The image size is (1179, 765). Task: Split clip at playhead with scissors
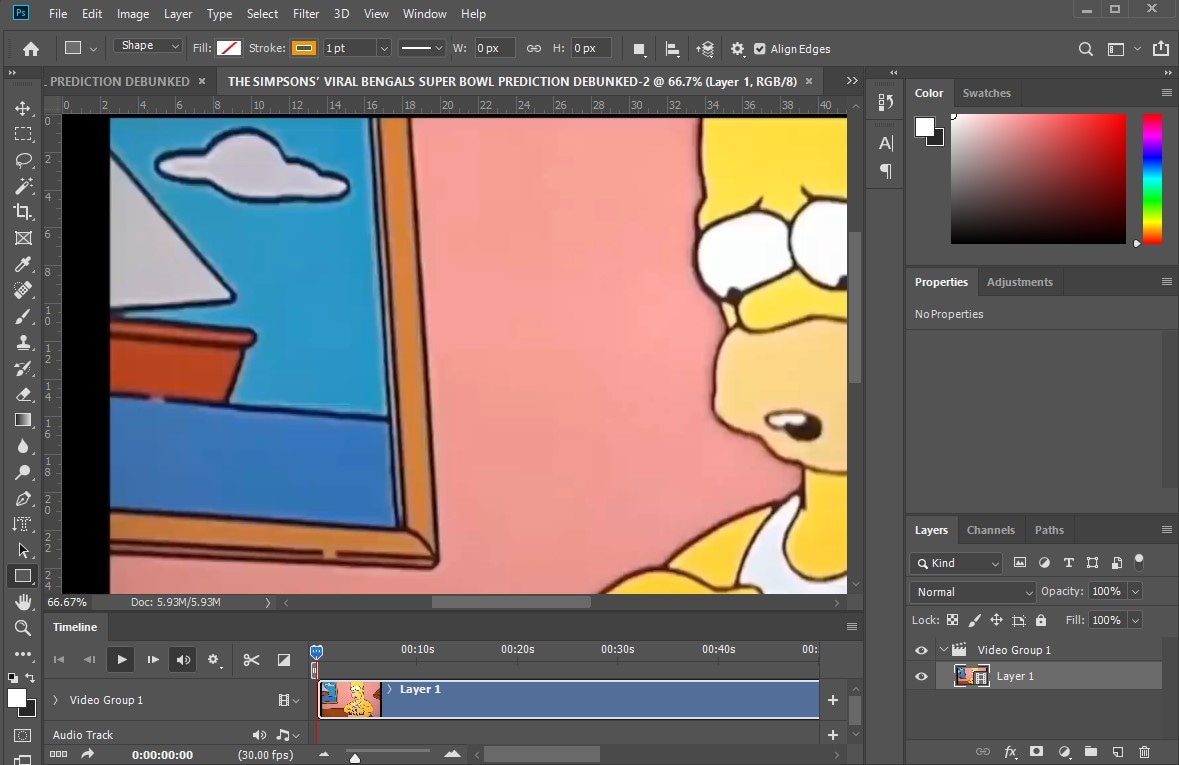251,660
